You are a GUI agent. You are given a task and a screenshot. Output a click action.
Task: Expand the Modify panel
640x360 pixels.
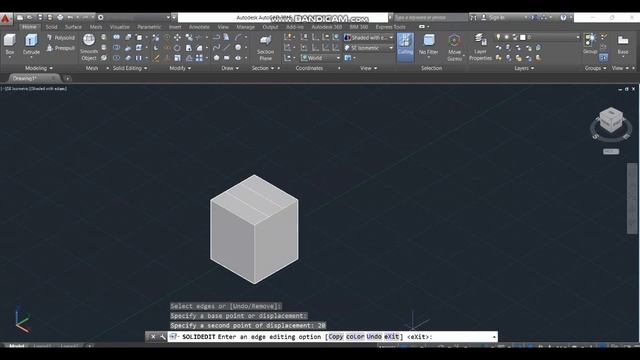pos(180,68)
